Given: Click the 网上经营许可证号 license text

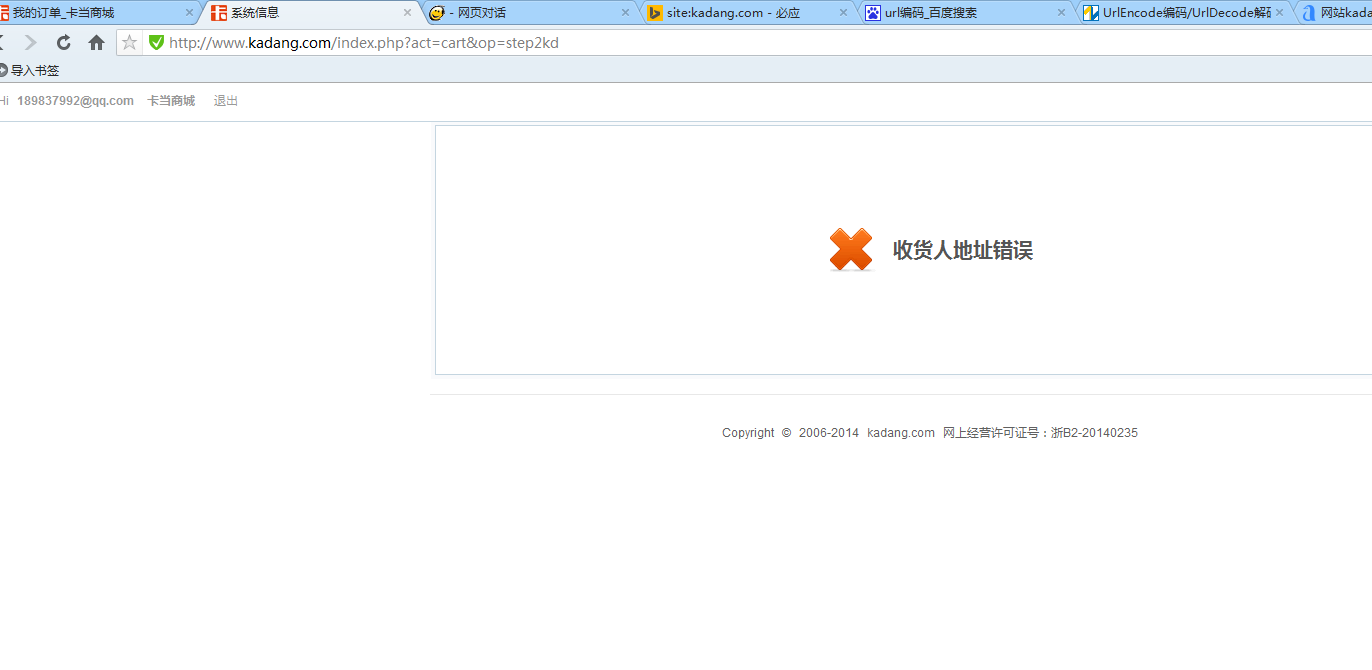Looking at the screenshot, I should click(x=1040, y=433).
